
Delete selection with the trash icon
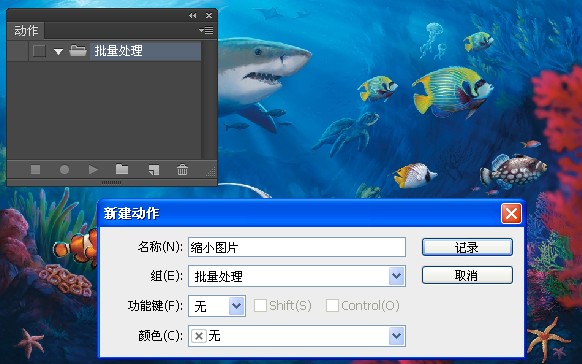[x=182, y=170]
